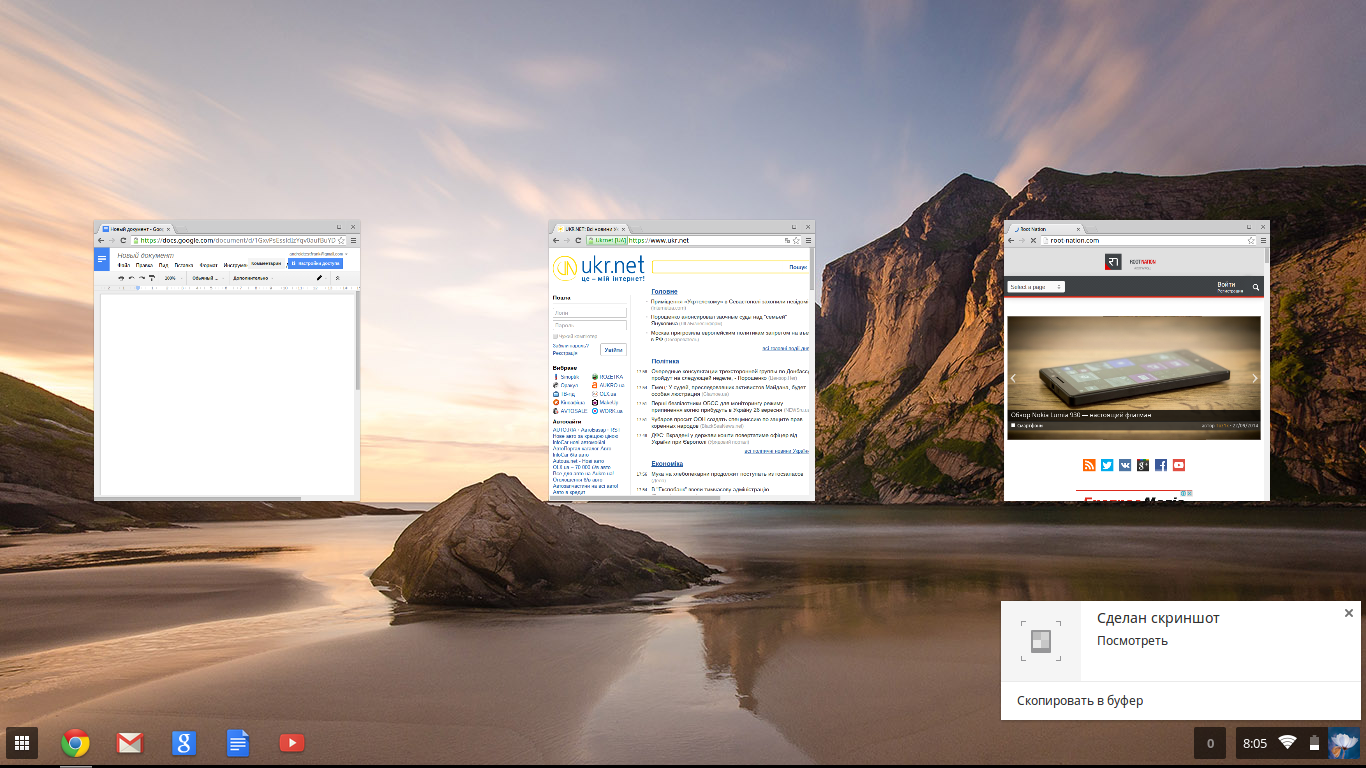Open Gmail from the shelf

[129, 743]
